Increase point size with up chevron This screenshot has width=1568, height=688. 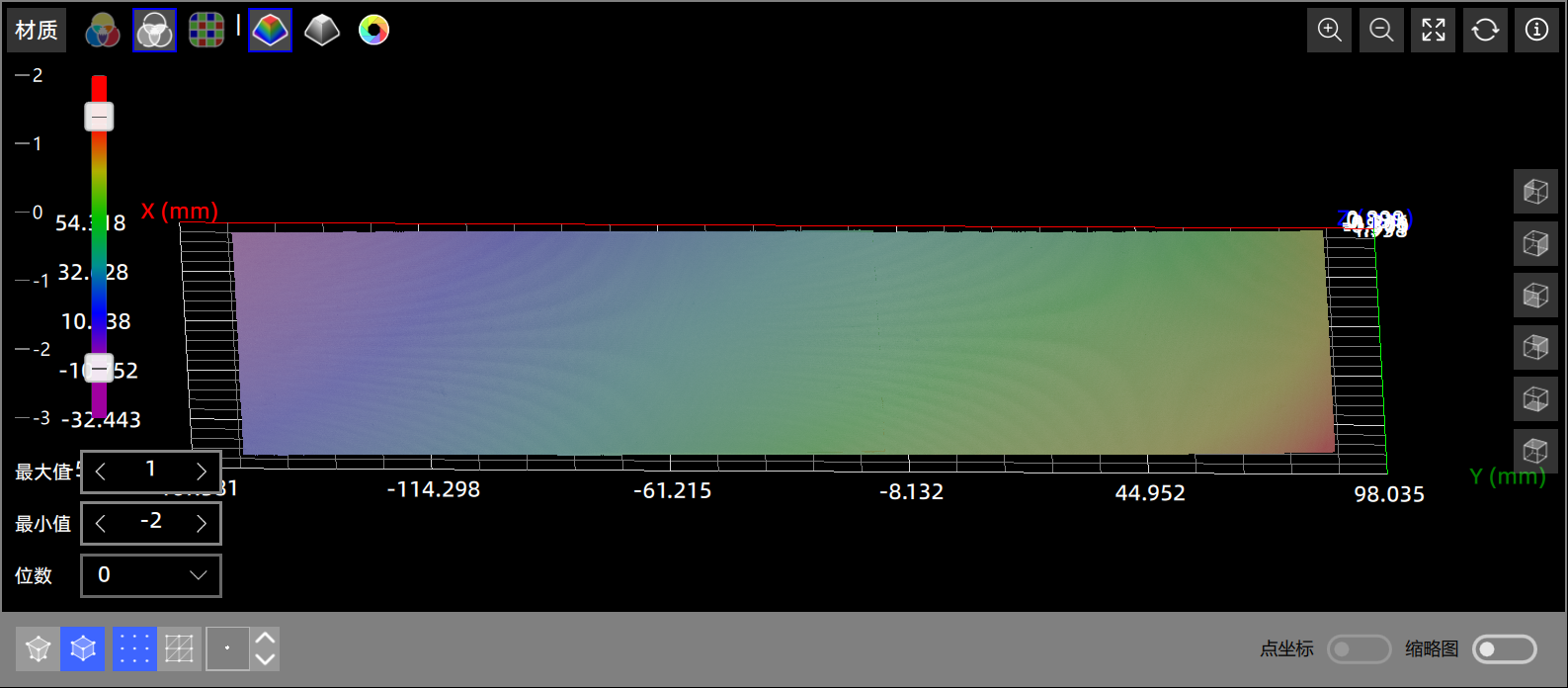click(265, 638)
